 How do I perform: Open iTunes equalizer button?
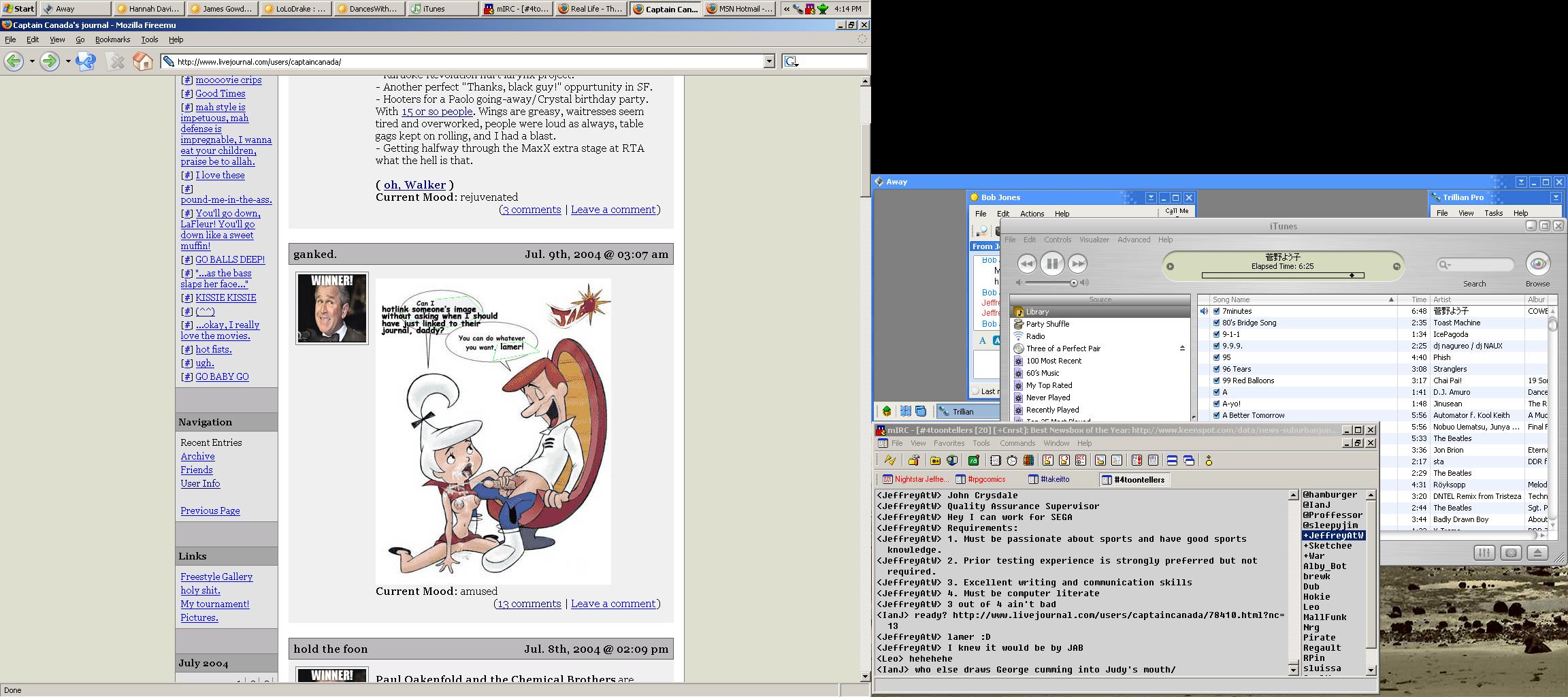[x=1484, y=553]
